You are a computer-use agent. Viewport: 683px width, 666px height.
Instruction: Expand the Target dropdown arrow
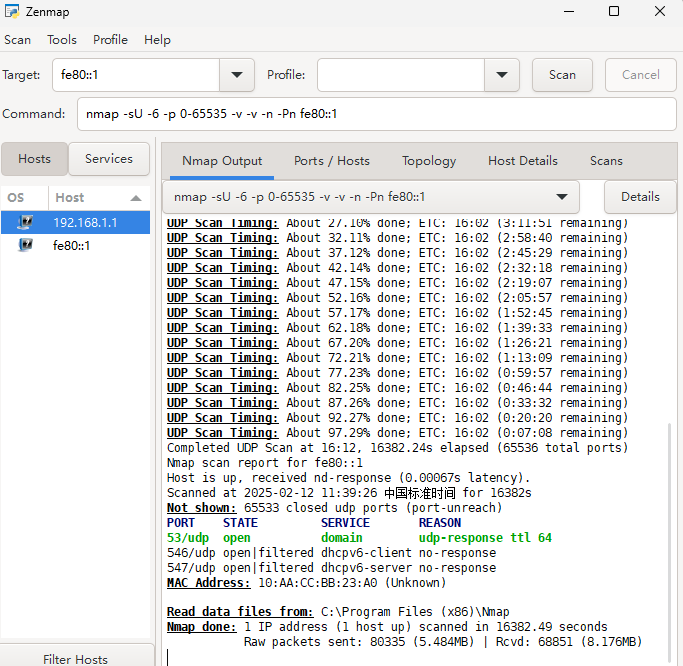click(237, 75)
